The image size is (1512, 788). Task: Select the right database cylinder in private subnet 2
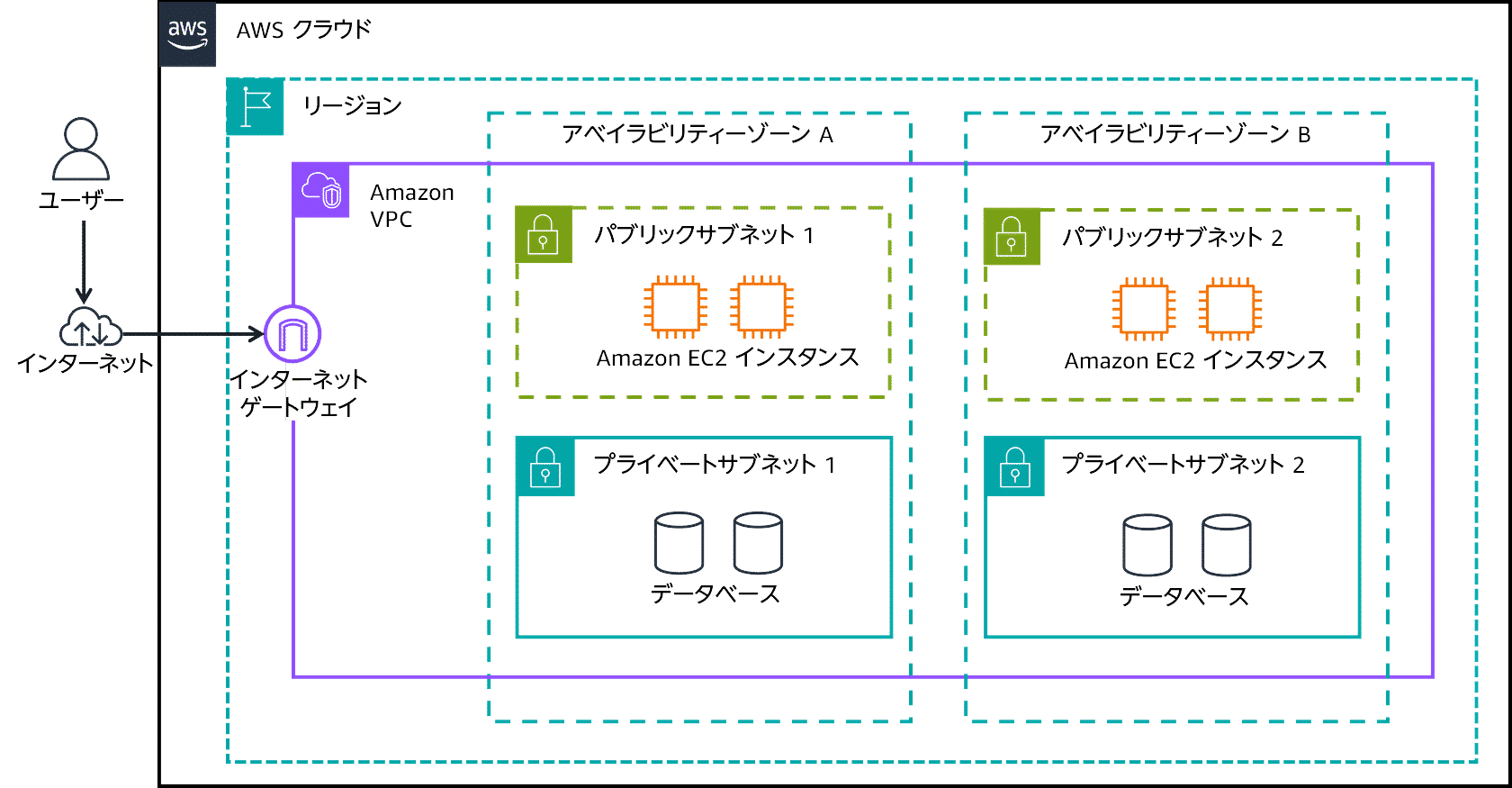click(1226, 546)
